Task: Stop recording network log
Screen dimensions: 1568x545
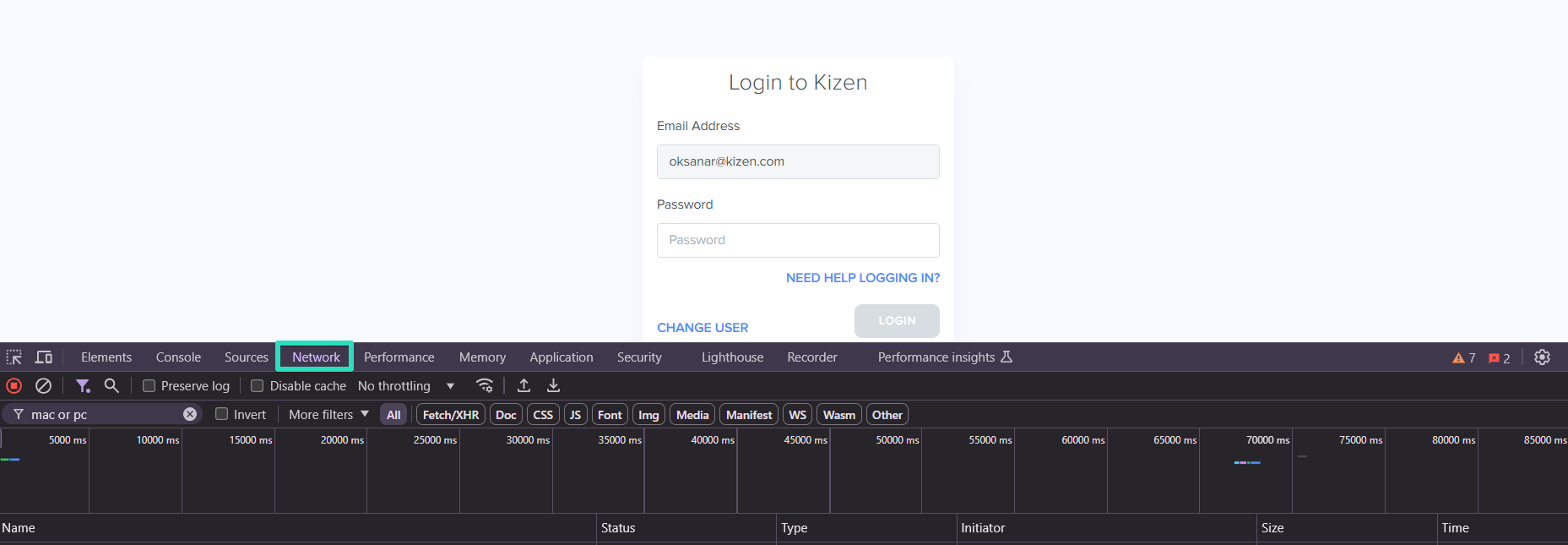Action: [14, 385]
